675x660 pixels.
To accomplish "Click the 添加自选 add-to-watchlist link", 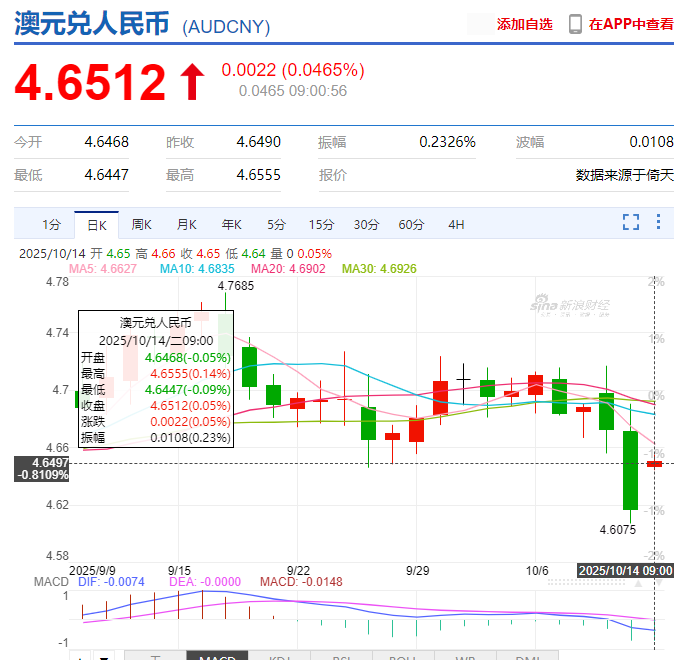I will tap(524, 24).
